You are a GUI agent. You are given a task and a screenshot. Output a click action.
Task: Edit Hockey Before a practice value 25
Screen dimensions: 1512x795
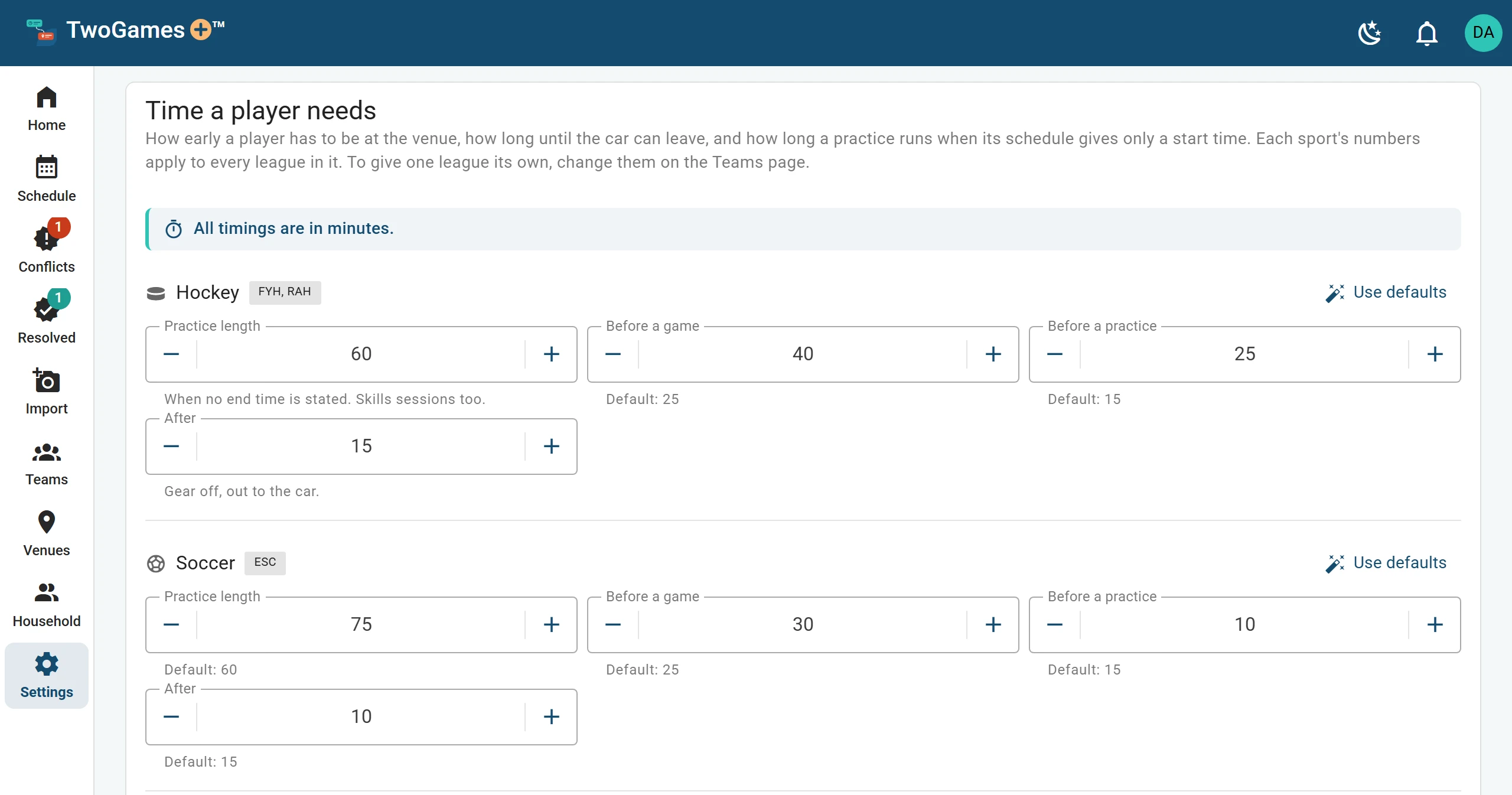pos(1244,354)
